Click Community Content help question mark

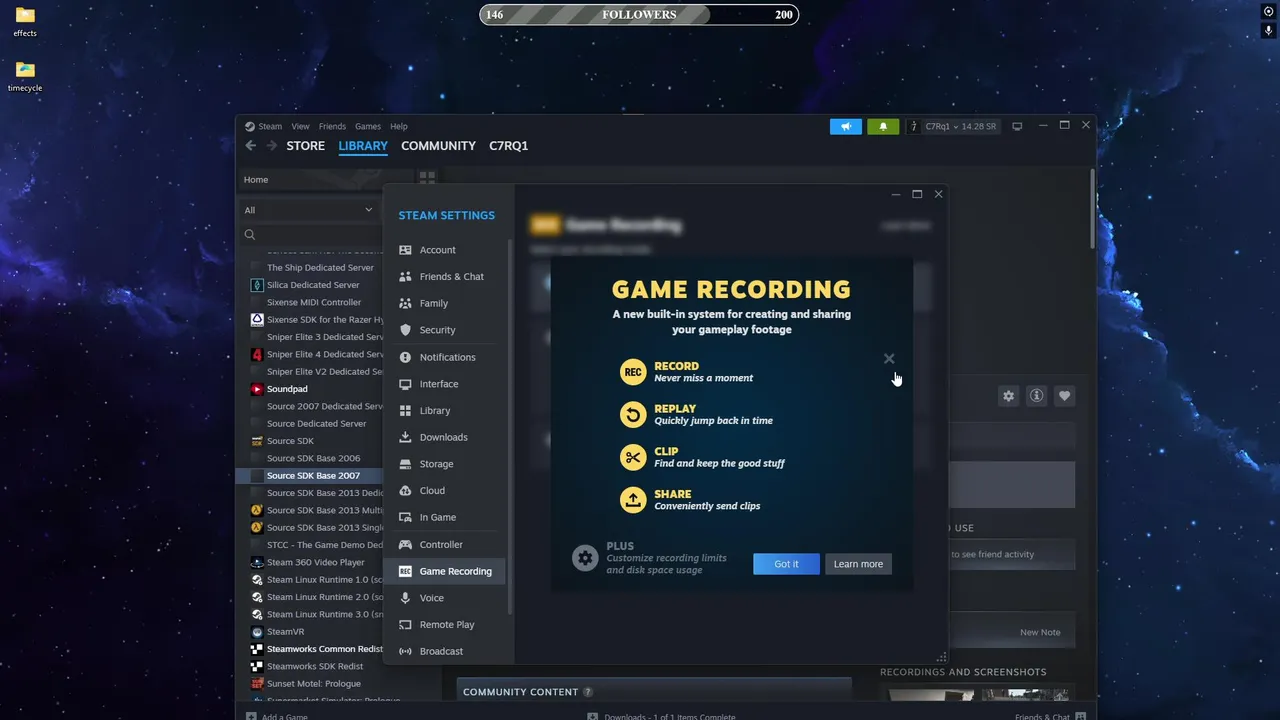coord(588,692)
